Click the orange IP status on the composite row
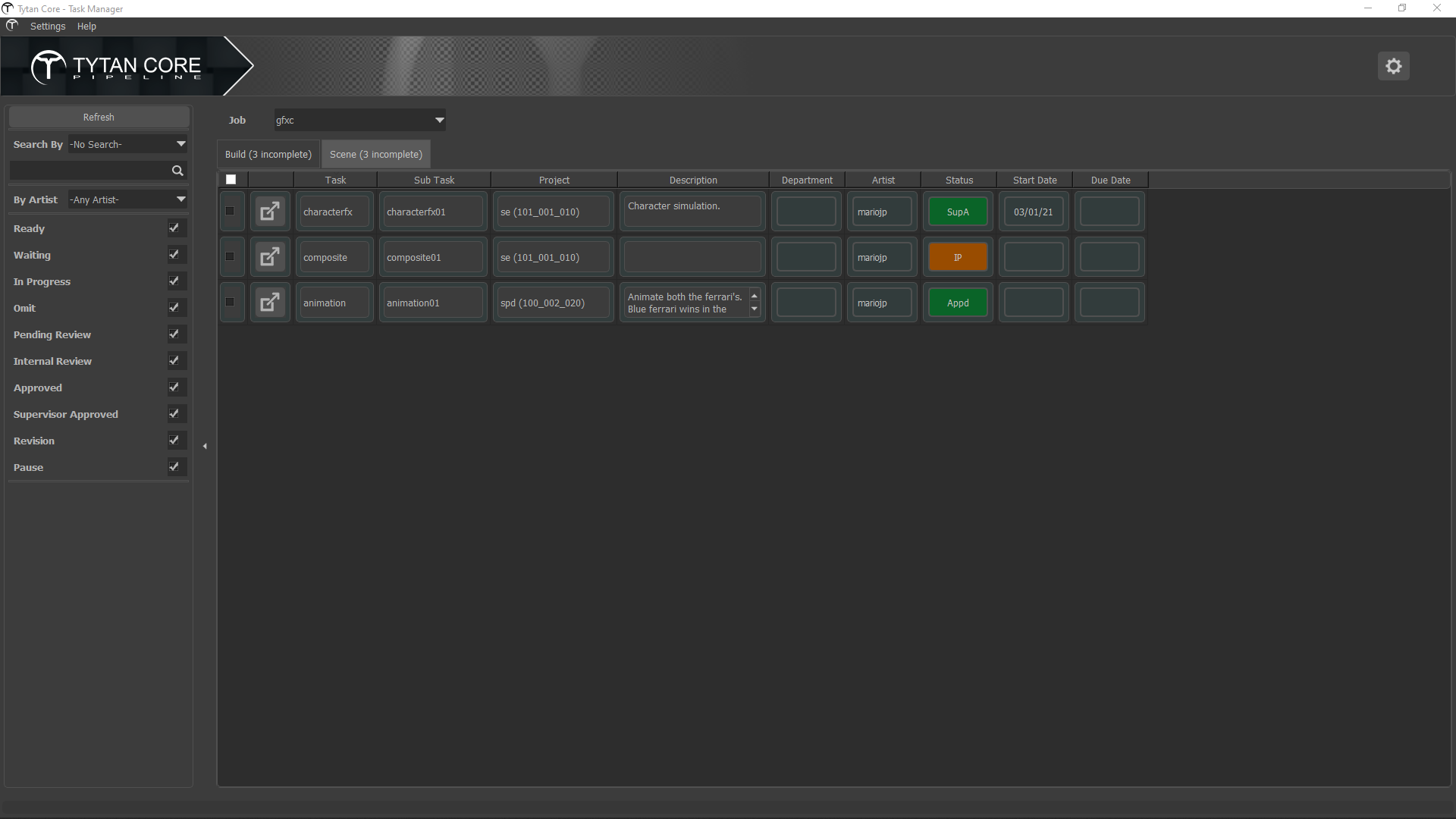The width and height of the screenshot is (1456, 819). point(957,256)
